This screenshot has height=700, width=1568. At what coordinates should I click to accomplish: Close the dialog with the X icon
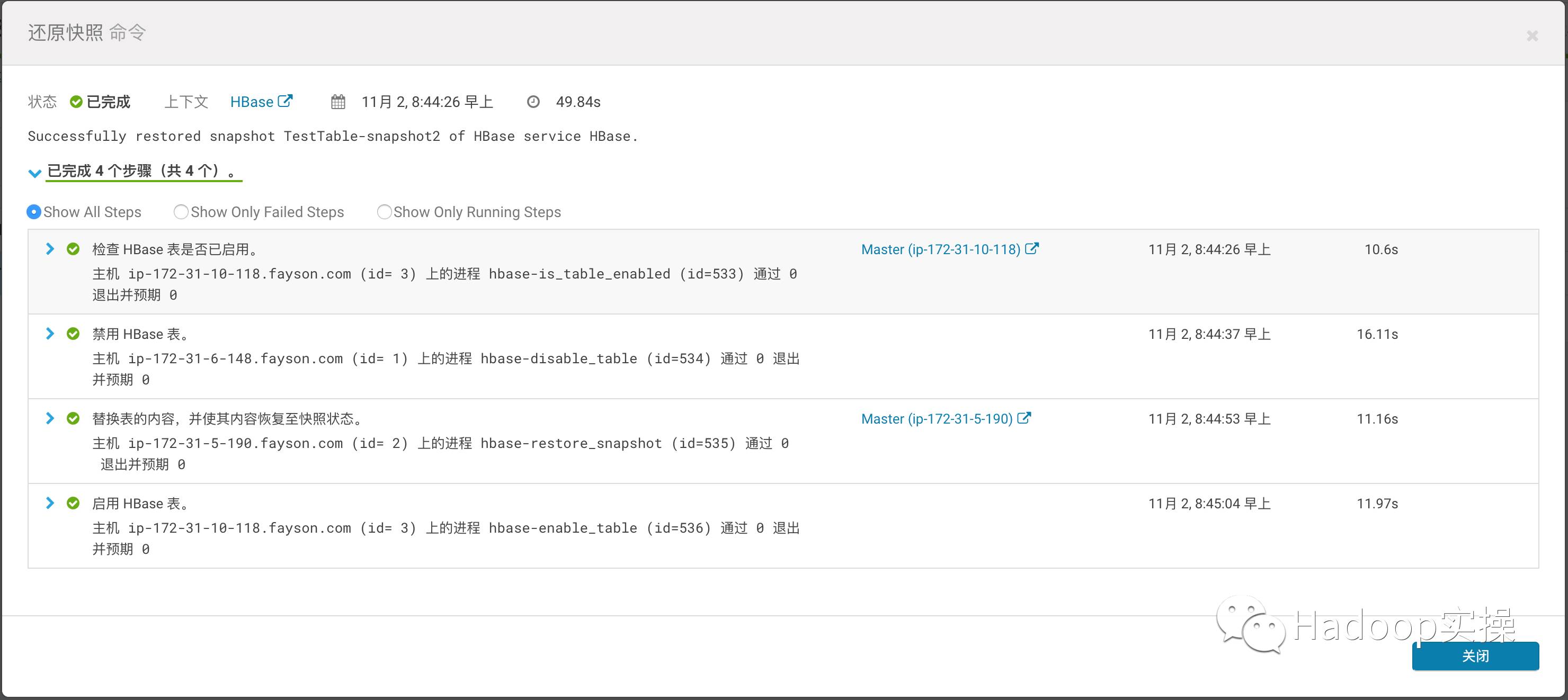coord(1532,36)
